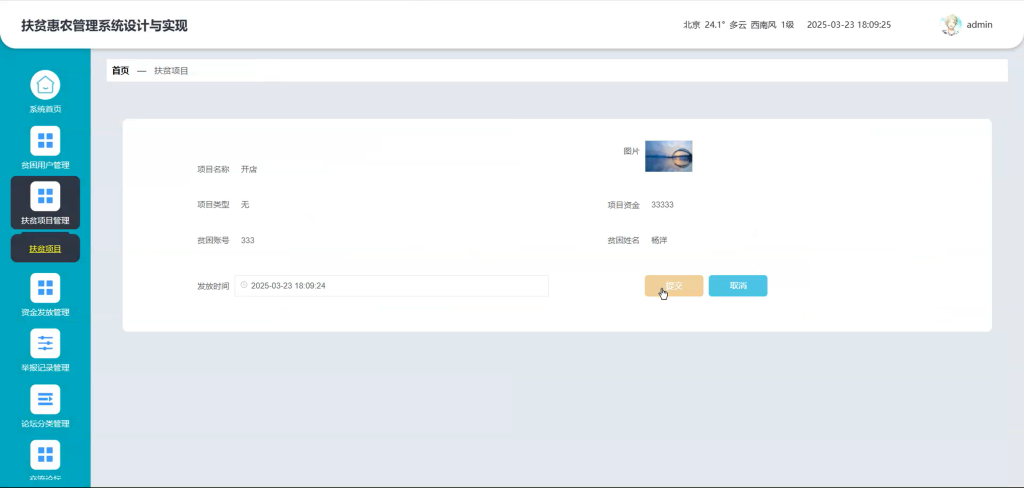Select the 扶贫项目 submenu item
1024x488 pixels.
tap(45, 248)
